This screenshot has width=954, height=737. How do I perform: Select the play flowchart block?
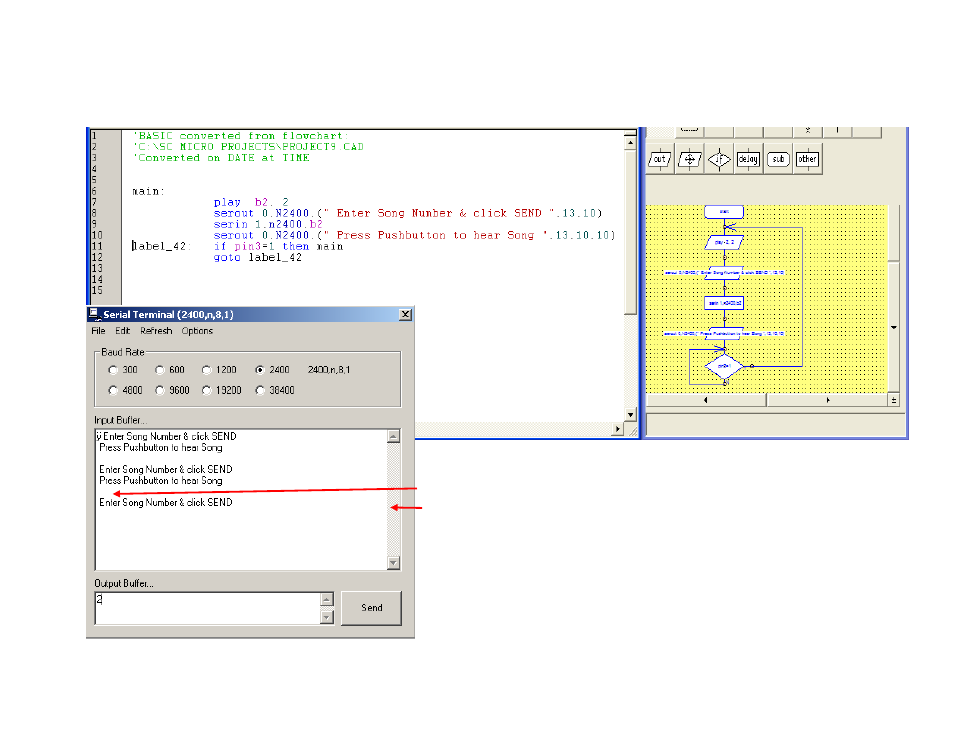pyautogui.click(x=724, y=242)
